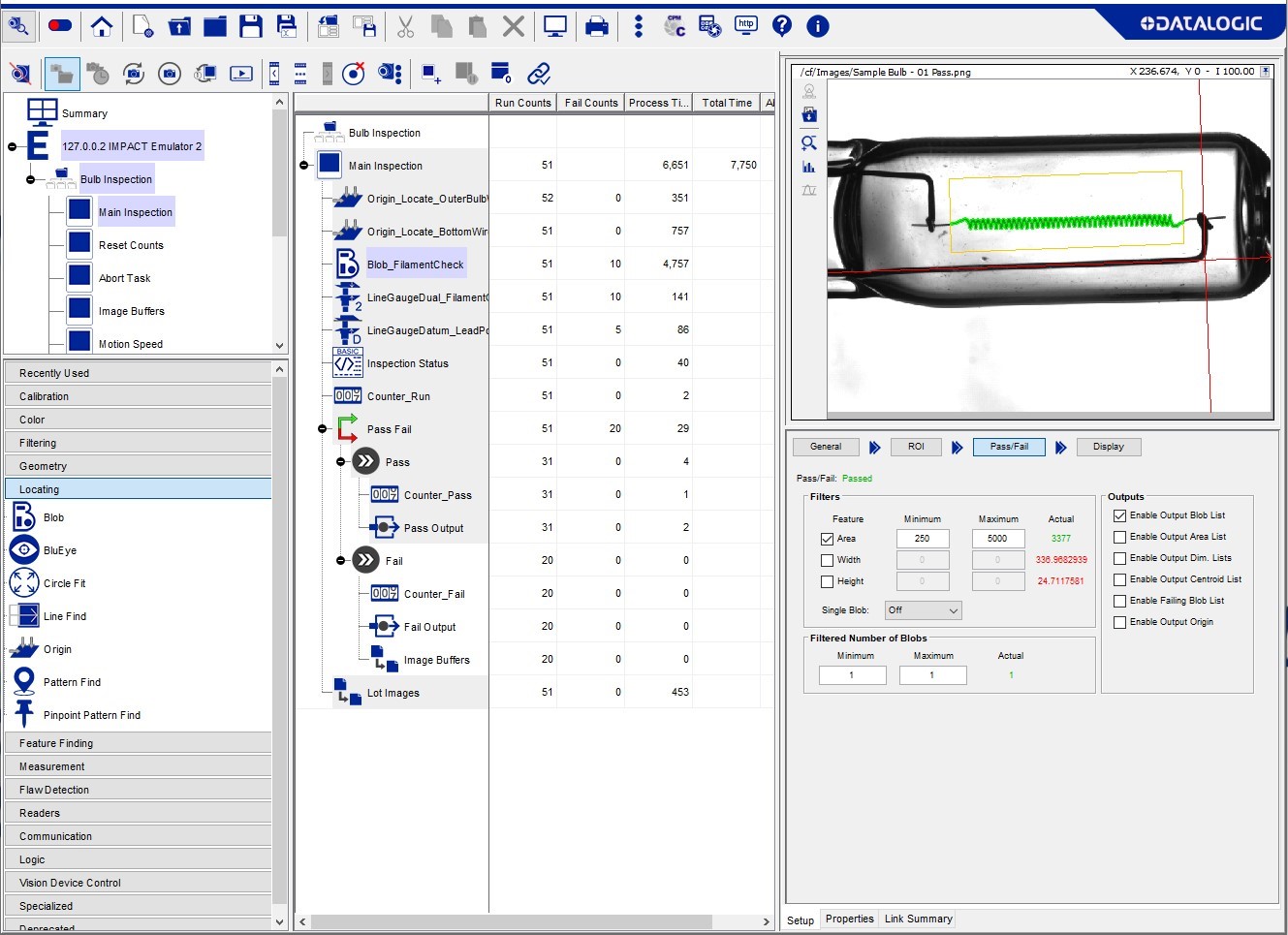Click the Area Minimum input field showing 250
Image resolution: width=1288 pixels, height=935 pixels.
pyautogui.click(x=922, y=539)
